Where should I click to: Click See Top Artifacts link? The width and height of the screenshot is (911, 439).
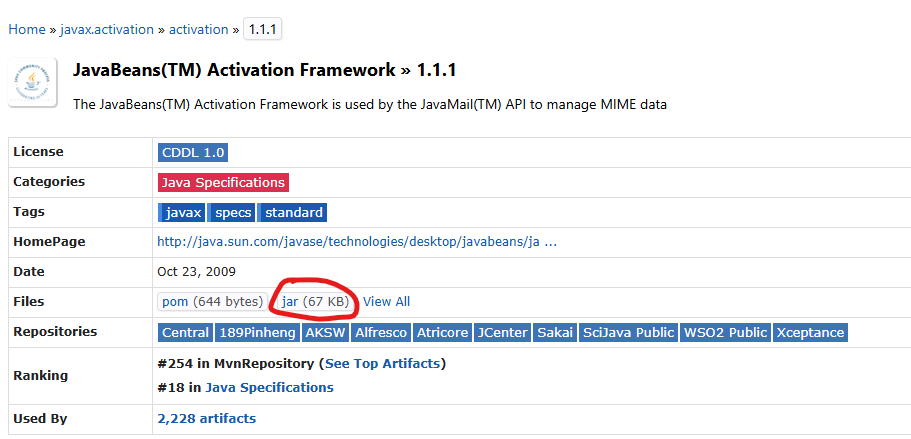pyautogui.click(x=382, y=364)
